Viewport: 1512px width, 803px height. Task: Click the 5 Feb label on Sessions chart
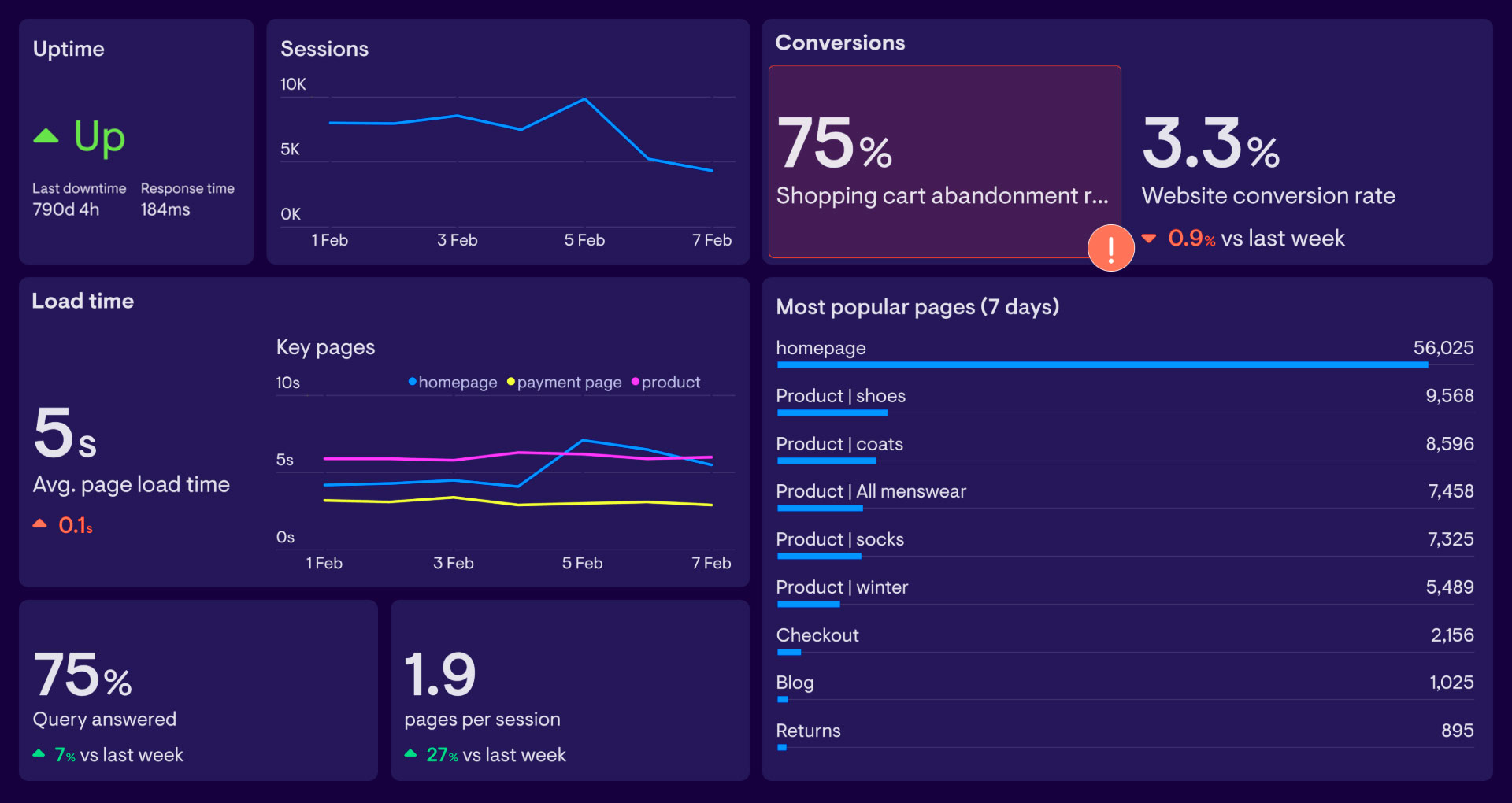pyautogui.click(x=584, y=240)
